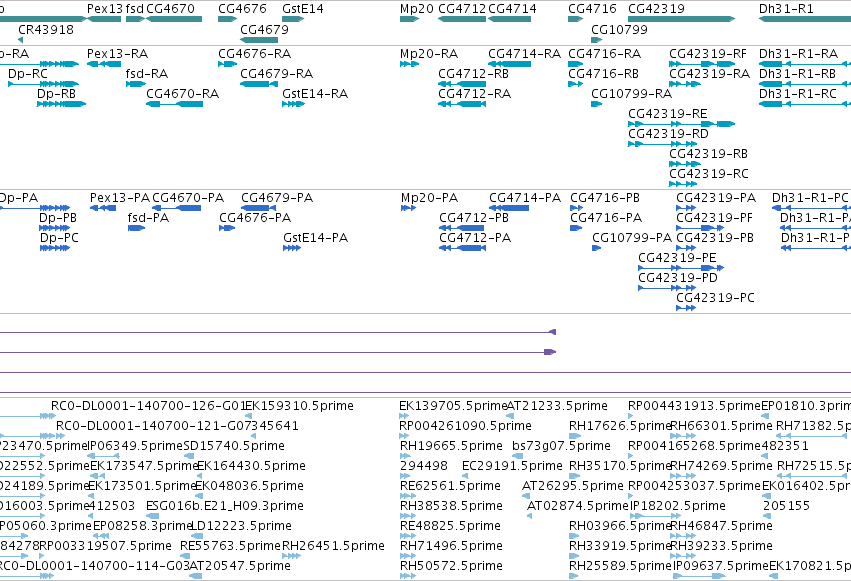Open the GstE14-RA transcript

pos(294,104)
